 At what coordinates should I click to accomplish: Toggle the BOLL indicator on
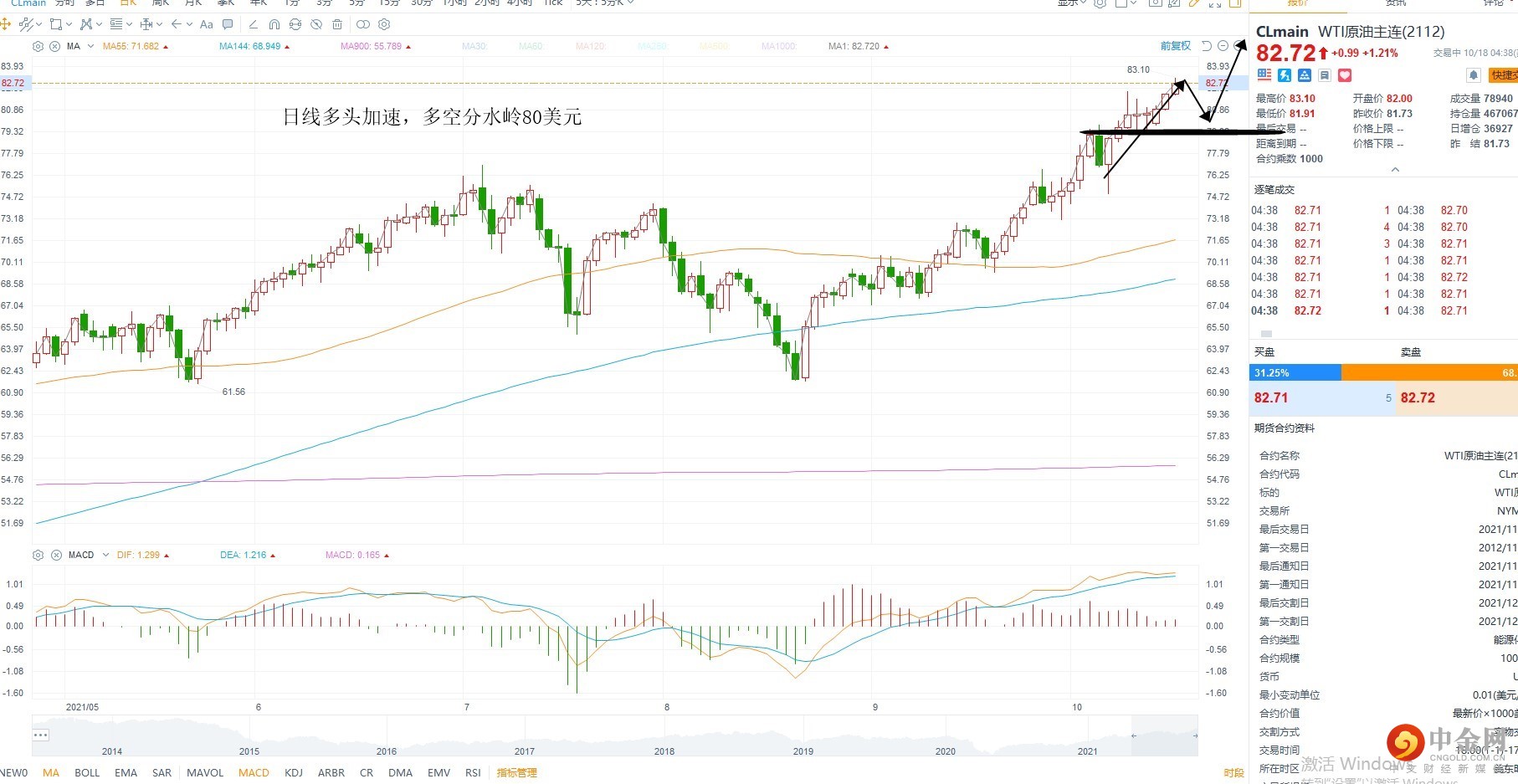(87, 772)
